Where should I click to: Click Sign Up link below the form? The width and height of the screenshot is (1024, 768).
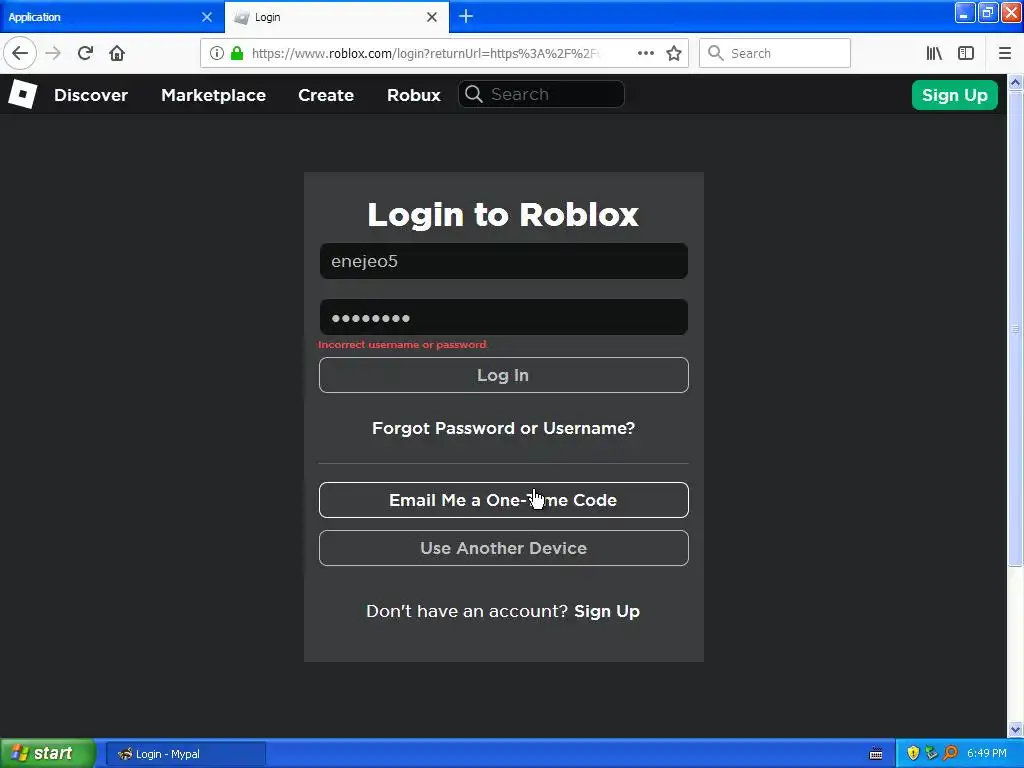[607, 611]
